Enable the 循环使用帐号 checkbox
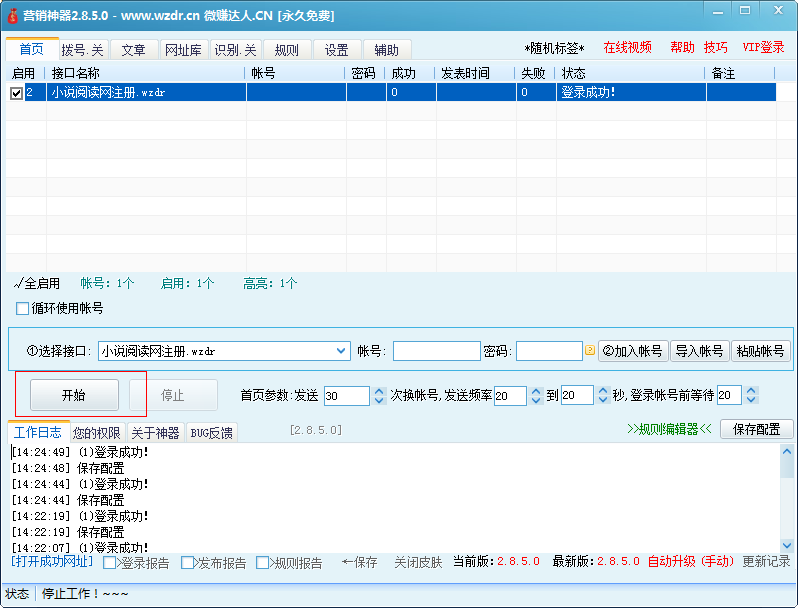The image size is (798, 608). pyautogui.click(x=23, y=308)
